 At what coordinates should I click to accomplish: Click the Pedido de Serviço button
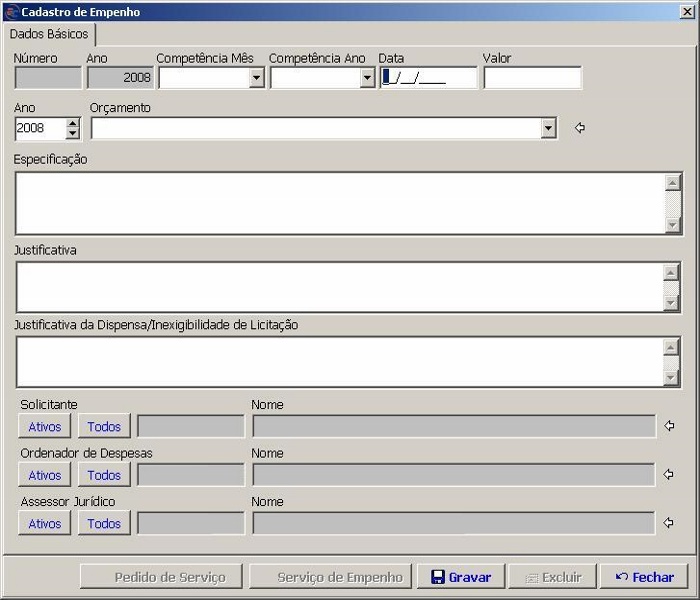pos(161,577)
